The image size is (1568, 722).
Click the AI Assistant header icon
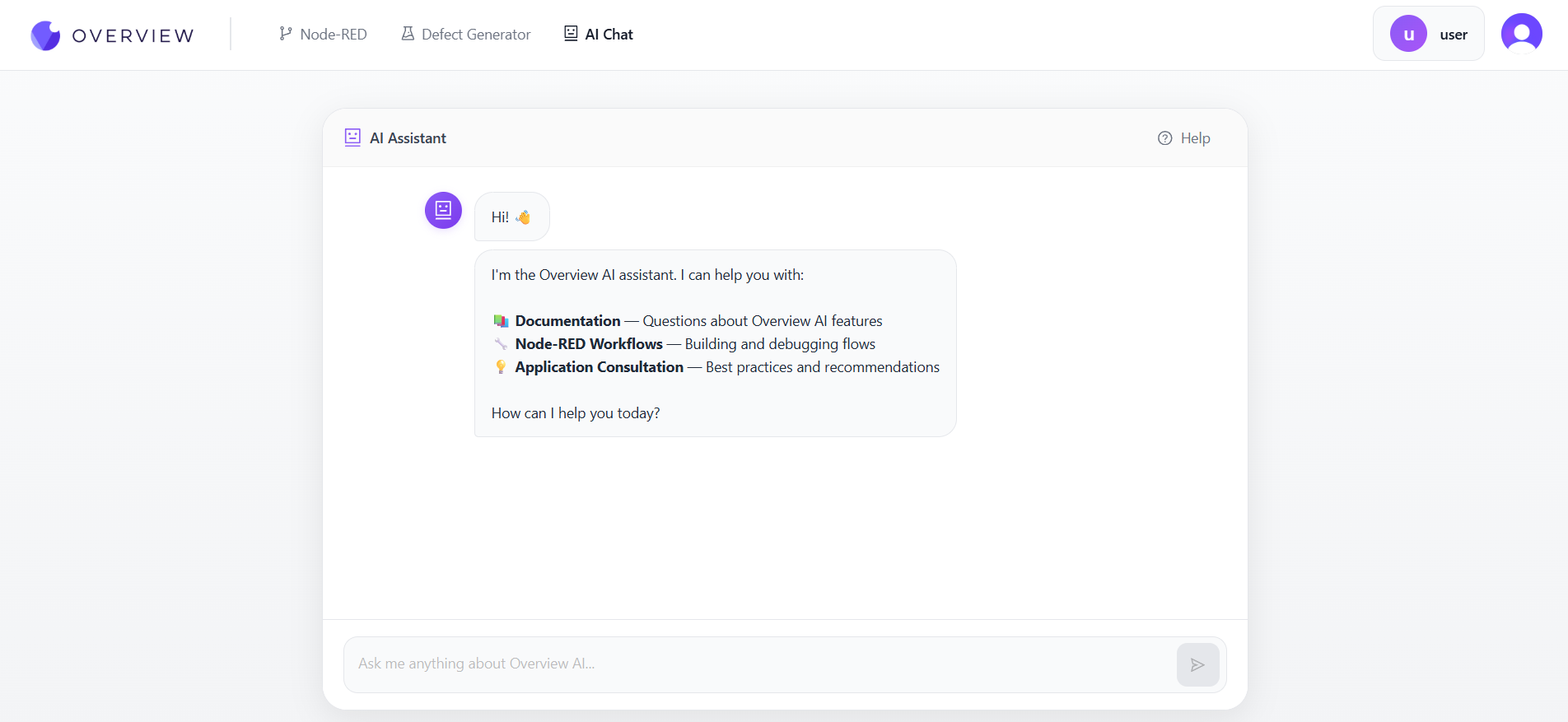[352, 137]
